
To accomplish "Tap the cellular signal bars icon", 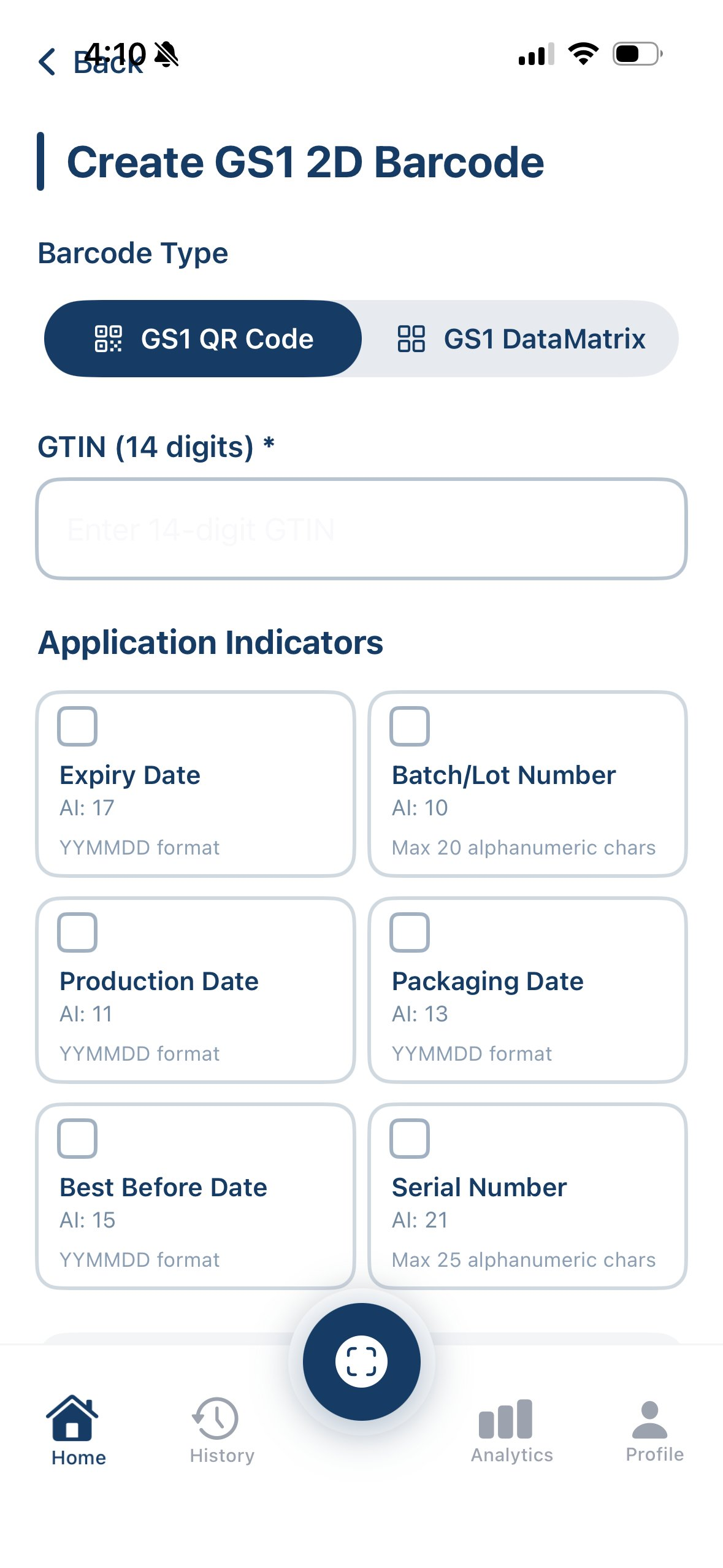I will coord(537,54).
